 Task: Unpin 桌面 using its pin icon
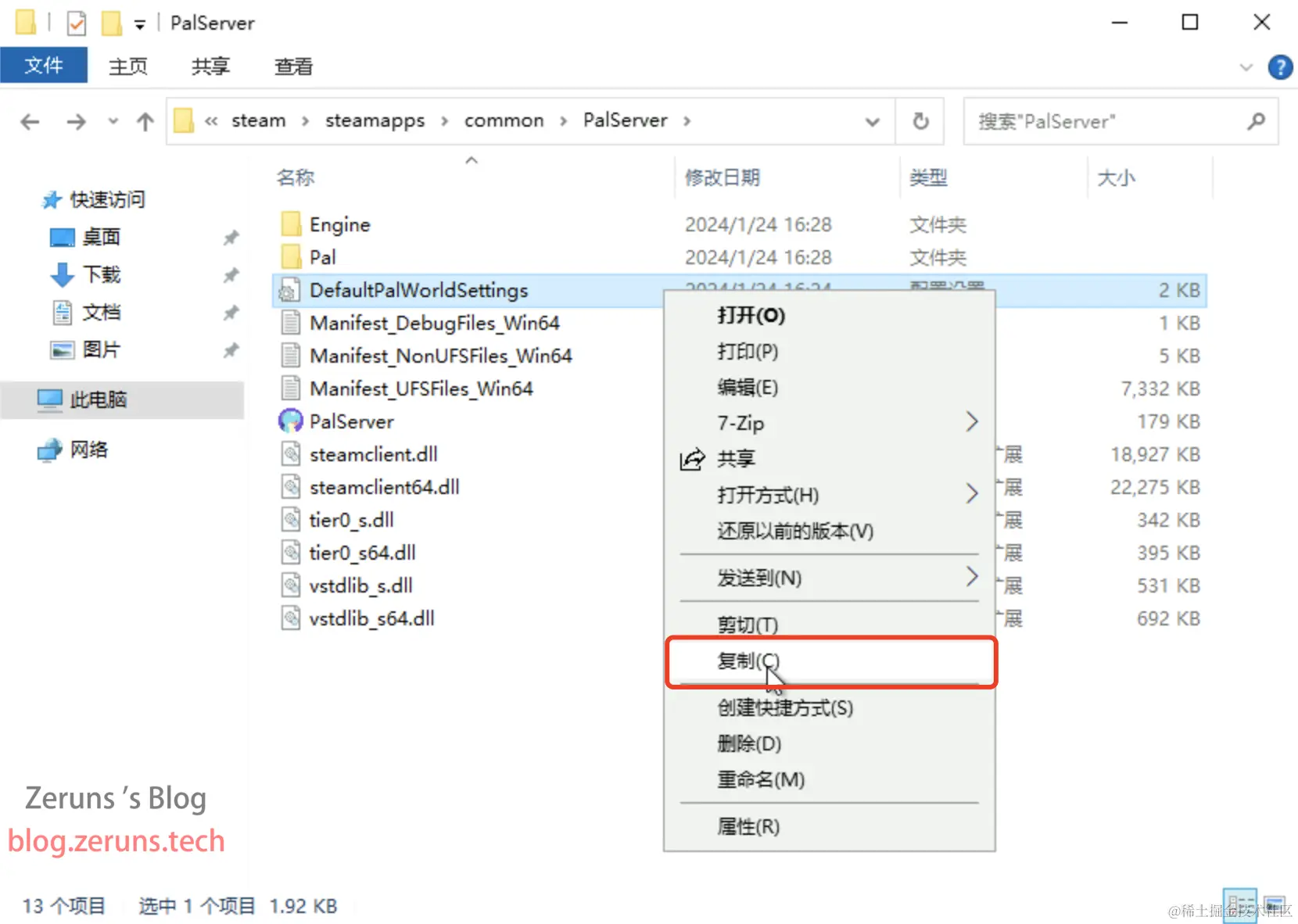click(231, 238)
